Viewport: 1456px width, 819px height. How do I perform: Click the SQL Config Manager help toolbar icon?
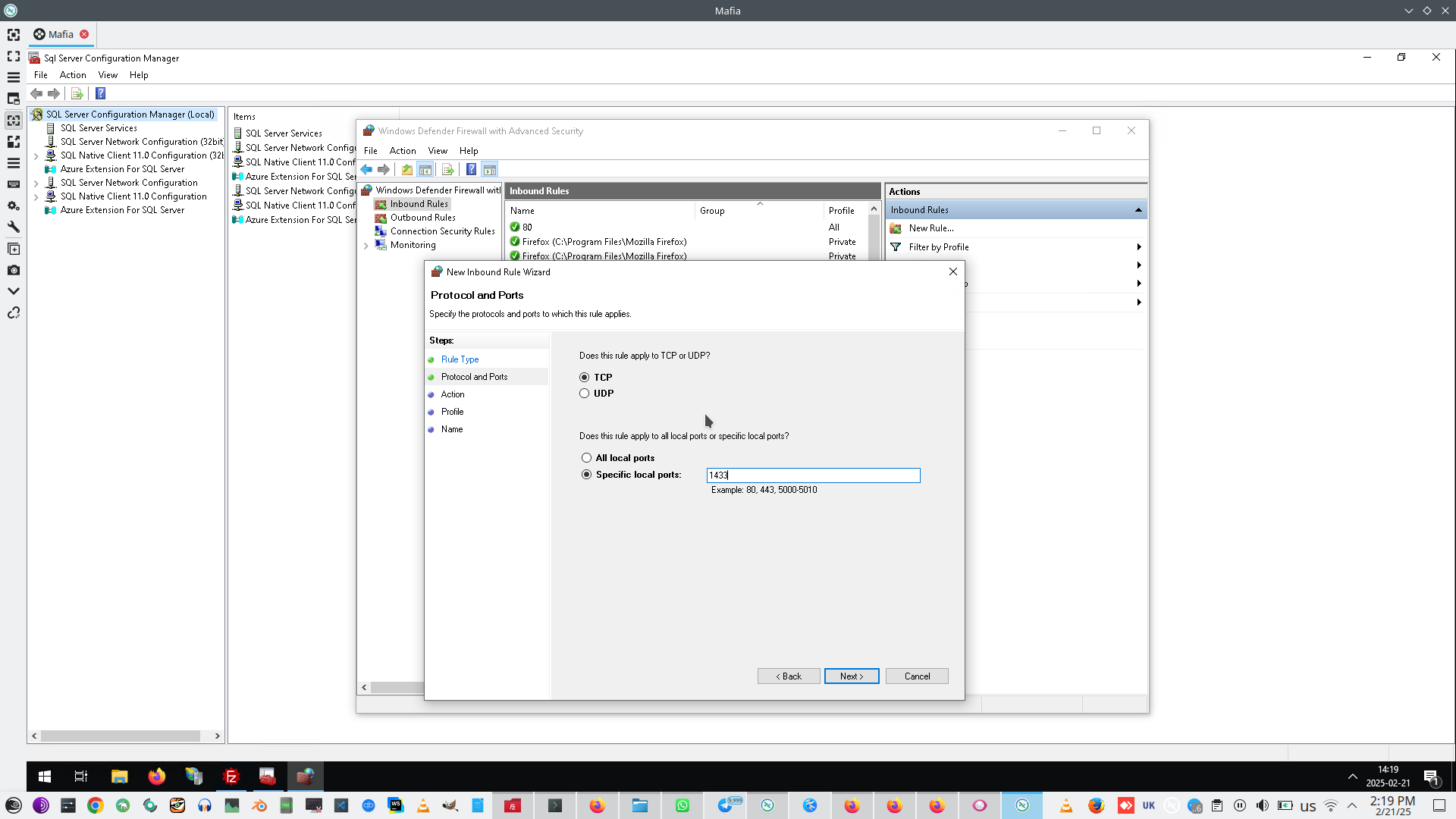(100, 93)
